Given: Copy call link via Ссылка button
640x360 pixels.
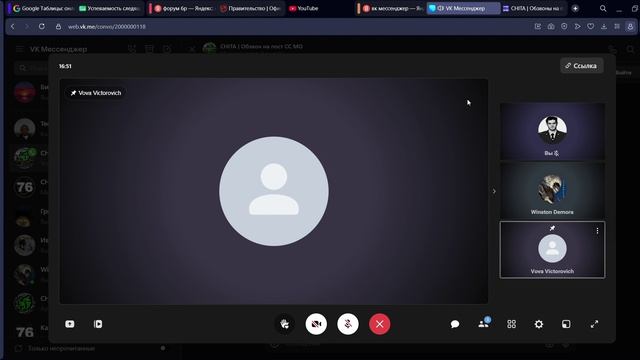Looking at the screenshot, I should [x=582, y=66].
